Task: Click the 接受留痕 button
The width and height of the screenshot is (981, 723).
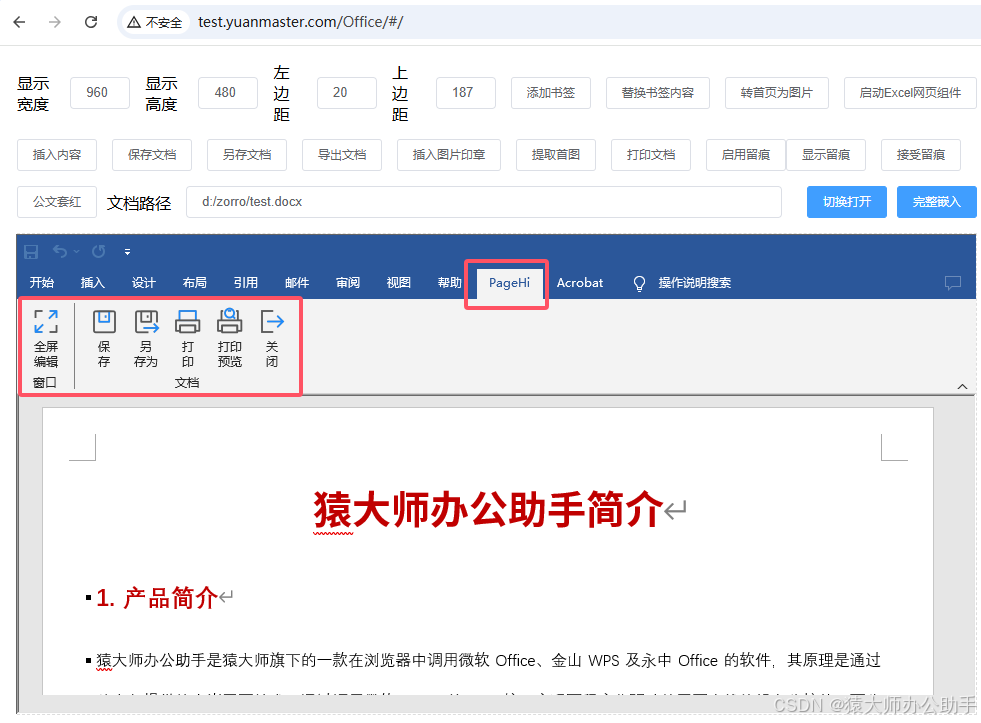Action: tap(920, 154)
